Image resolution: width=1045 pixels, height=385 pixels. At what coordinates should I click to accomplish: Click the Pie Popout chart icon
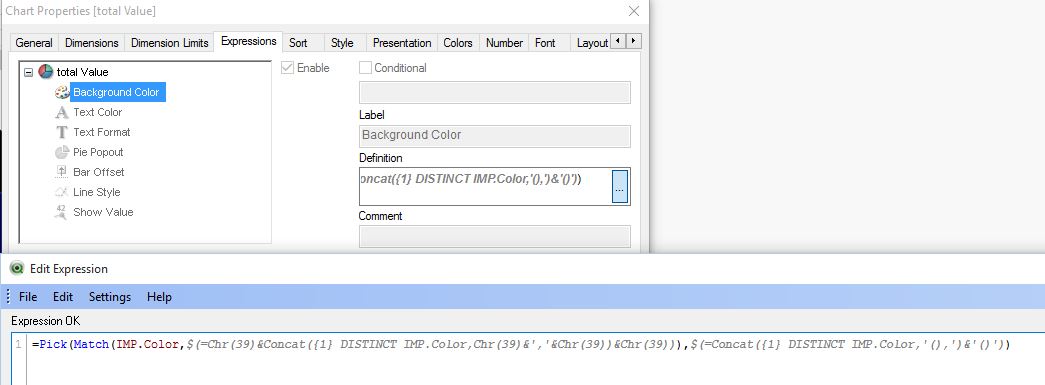coord(61,152)
